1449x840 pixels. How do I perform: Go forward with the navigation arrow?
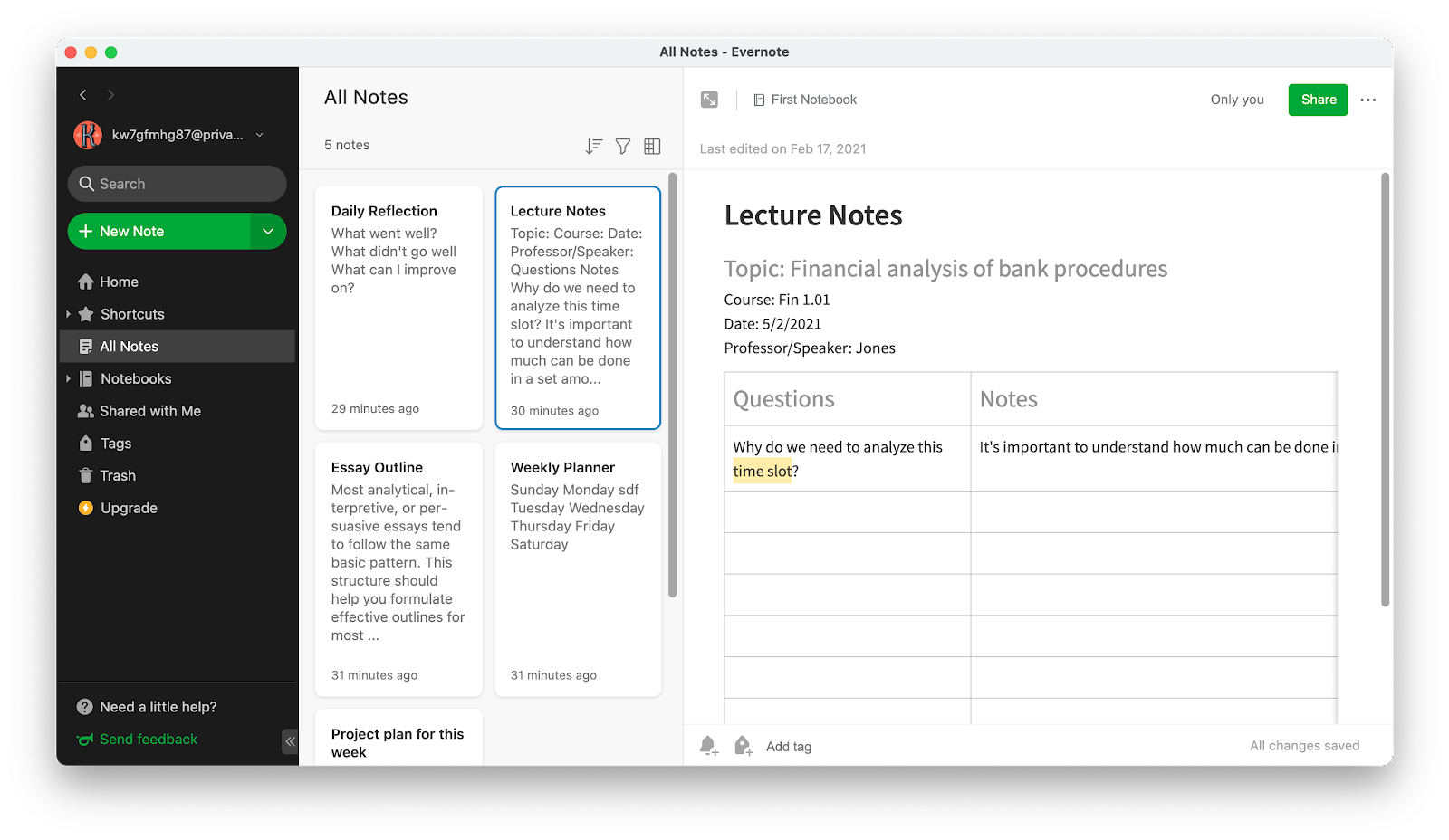click(110, 95)
